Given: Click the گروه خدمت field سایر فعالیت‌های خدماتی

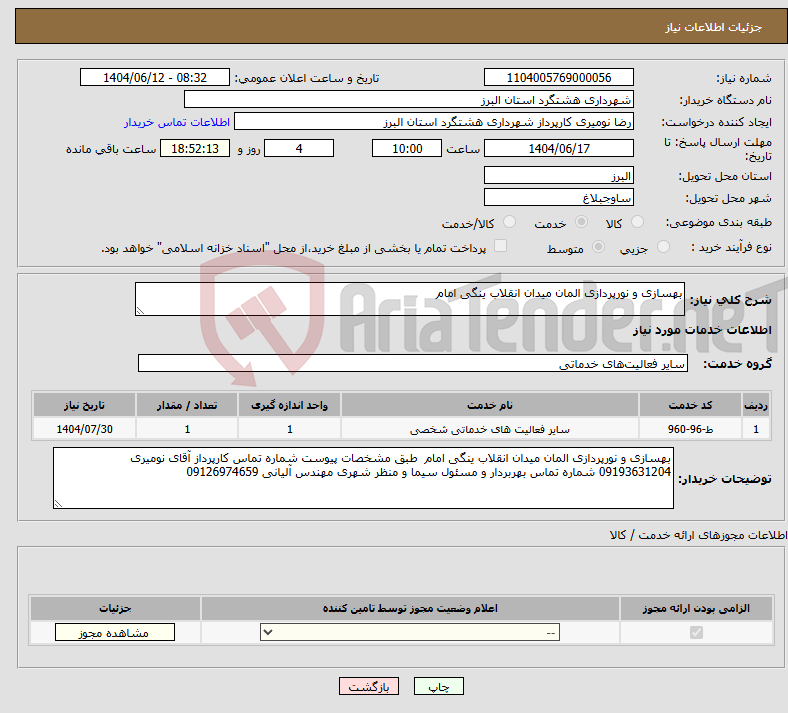Looking at the screenshot, I should pyautogui.click(x=413, y=363).
